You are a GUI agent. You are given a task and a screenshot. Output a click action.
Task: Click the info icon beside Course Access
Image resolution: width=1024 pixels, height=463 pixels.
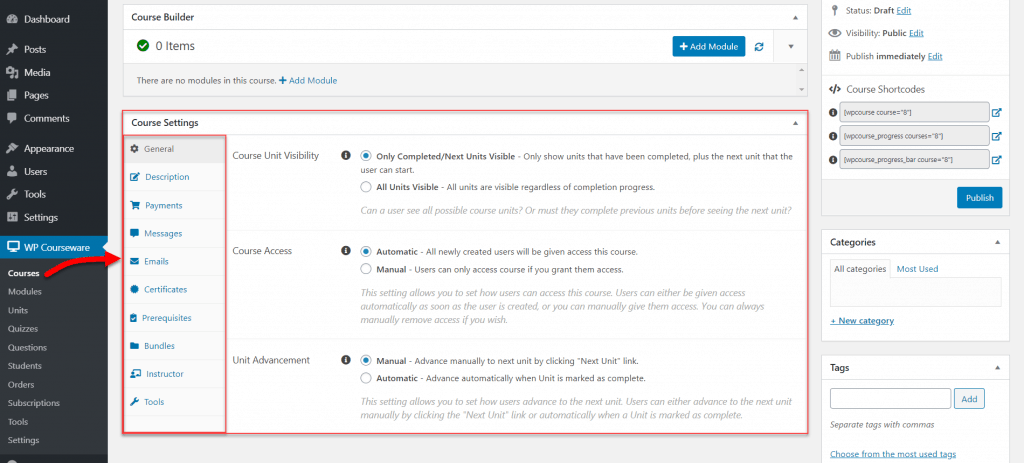[346, 251]
